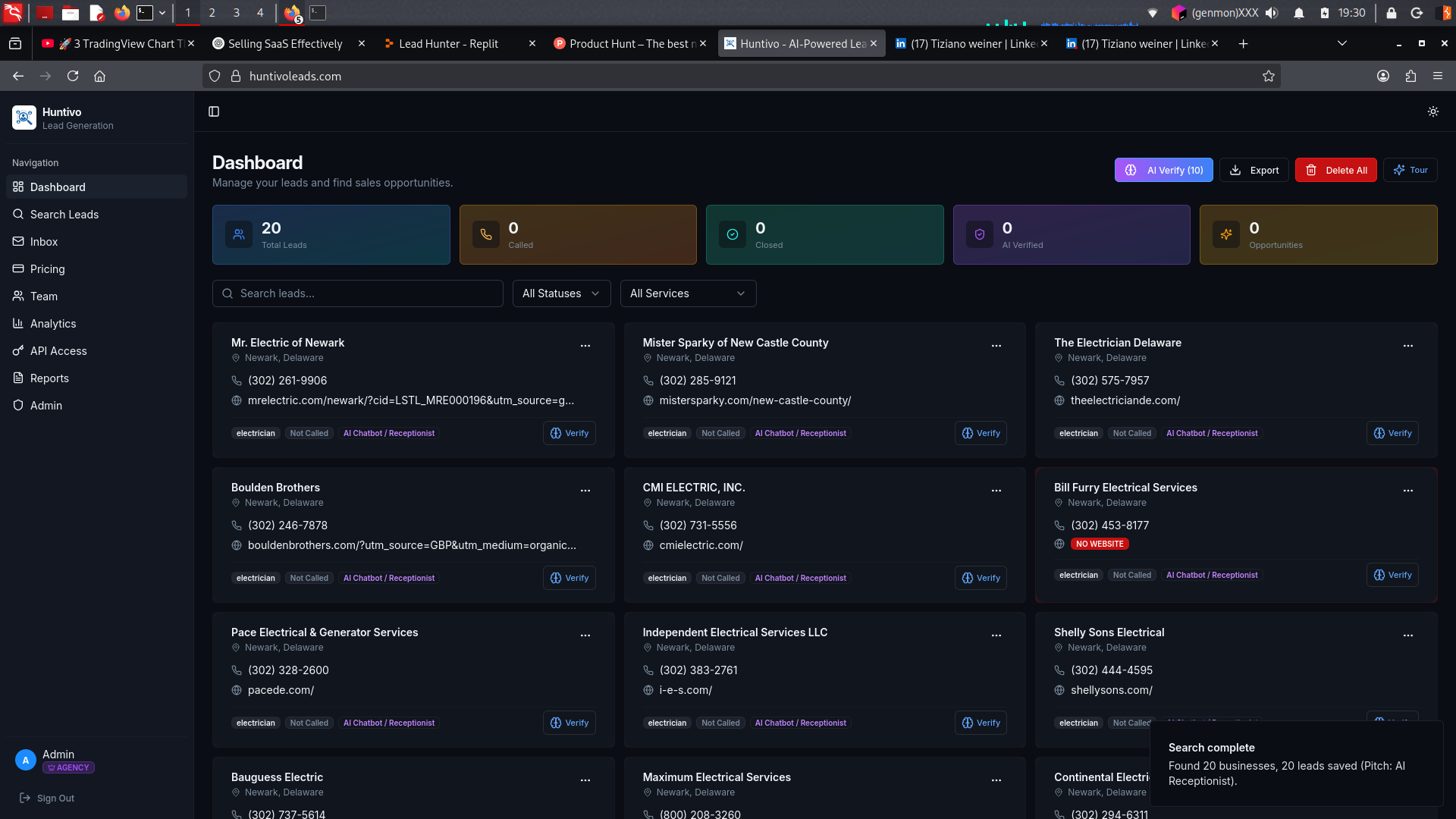Image resolution: width=1456 pixels, height=819 pixels.
Task: Click bookmark star in address bar
Action: (x=1268, y=76)
